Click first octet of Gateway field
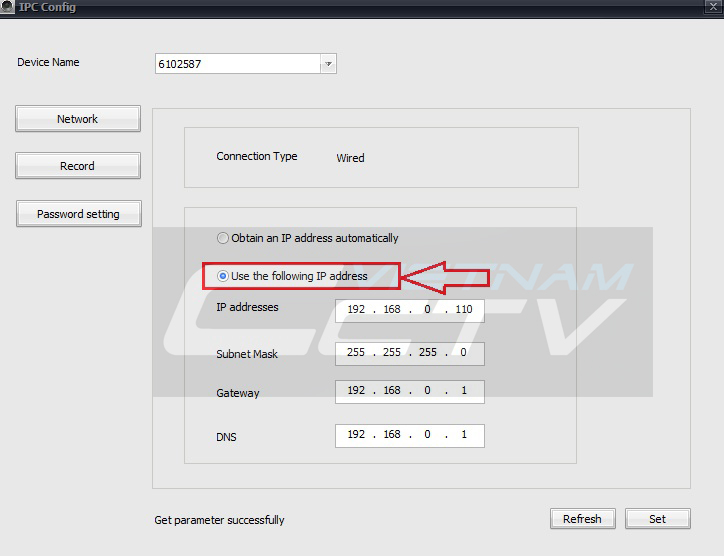 pyautogui.click(x=356, y=391)
